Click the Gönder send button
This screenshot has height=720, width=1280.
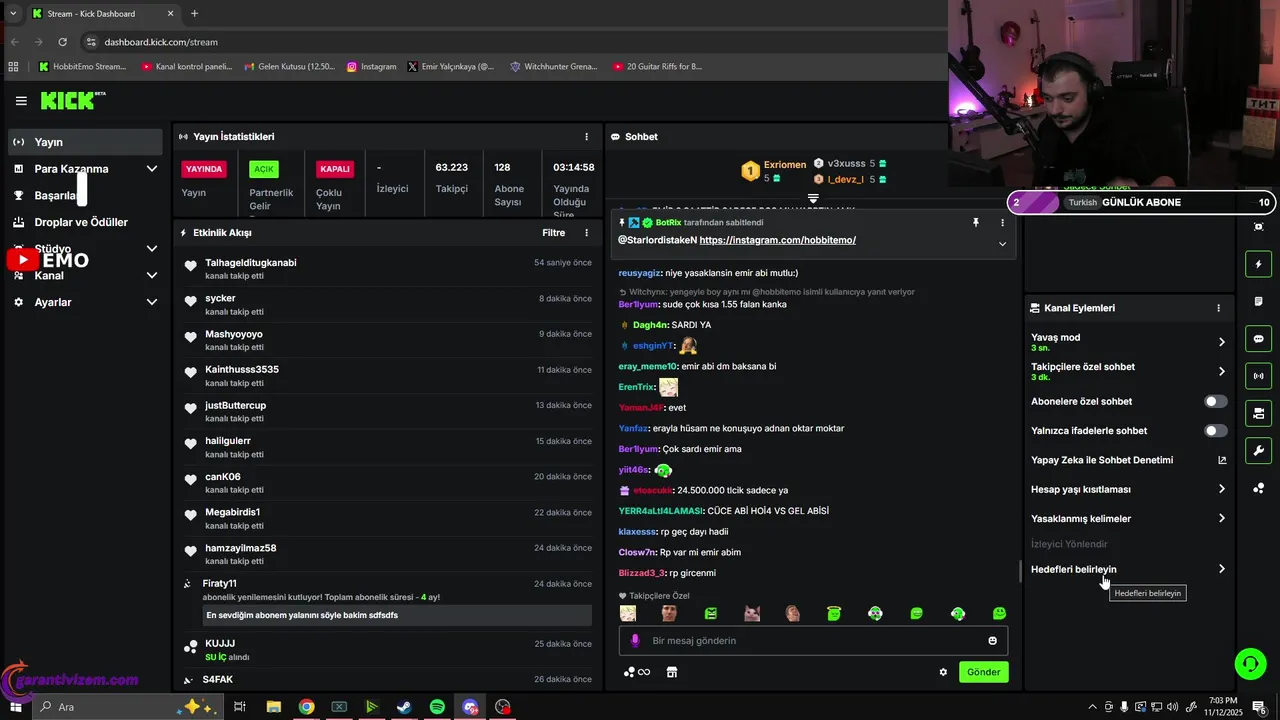983,672
